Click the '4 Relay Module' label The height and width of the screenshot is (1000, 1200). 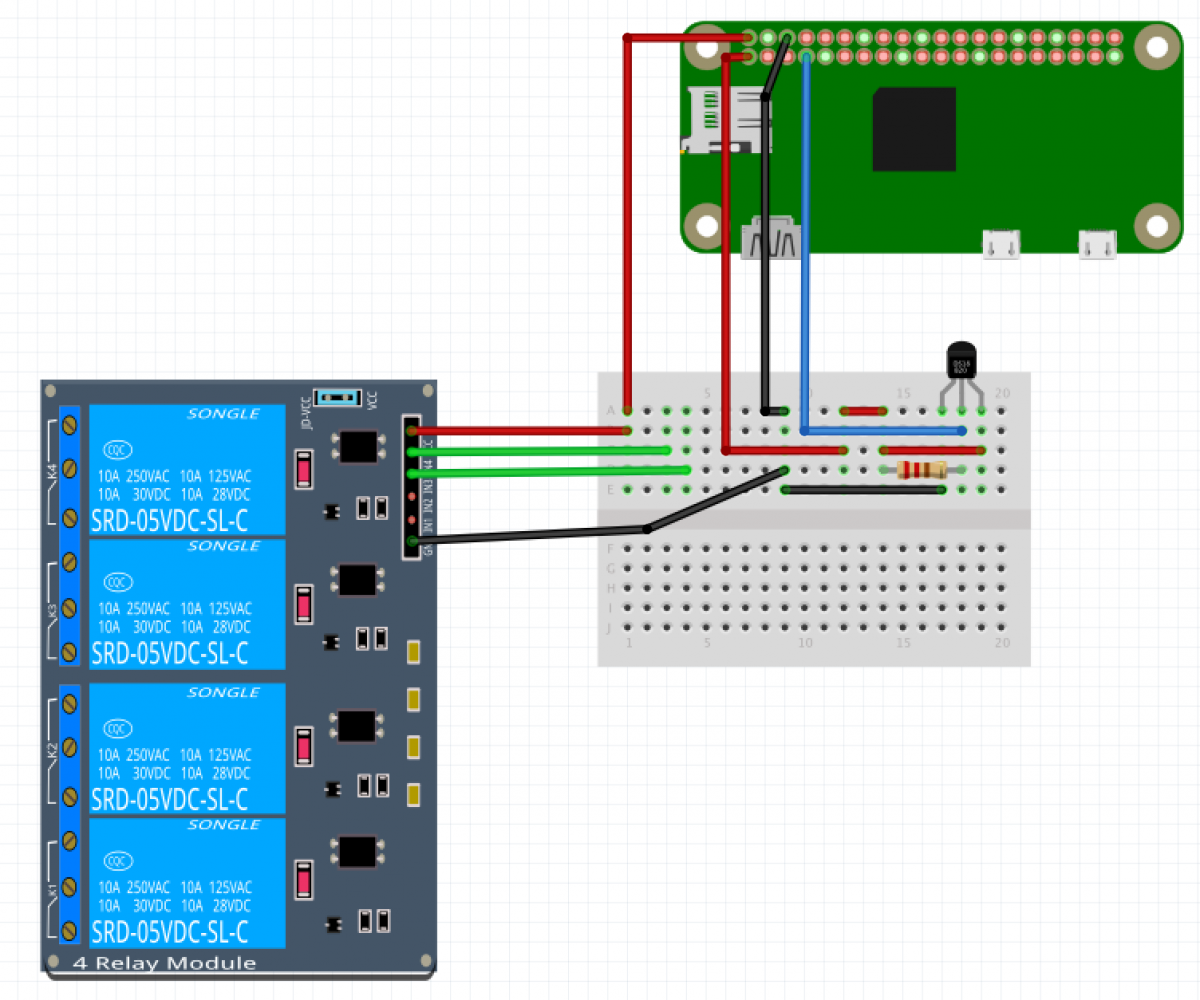point(164,964)
